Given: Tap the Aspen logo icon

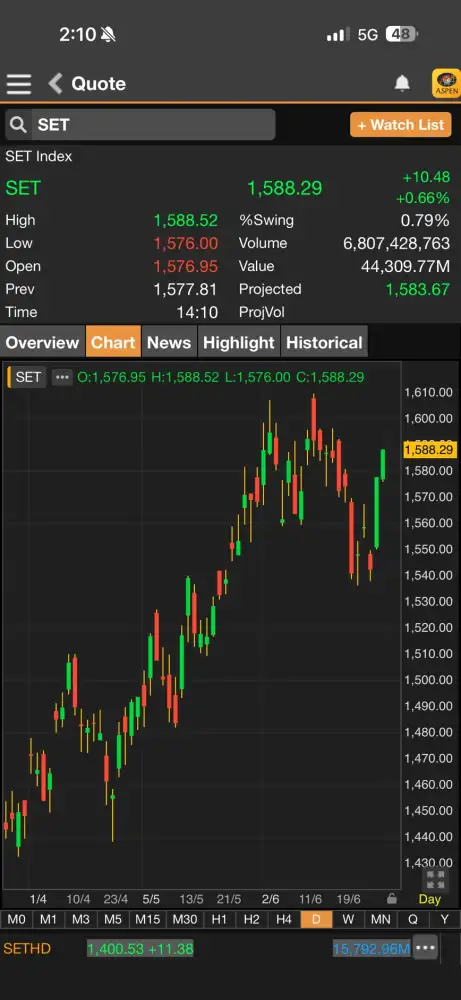Looking at the screenshot, I should (x=446, y=84).
